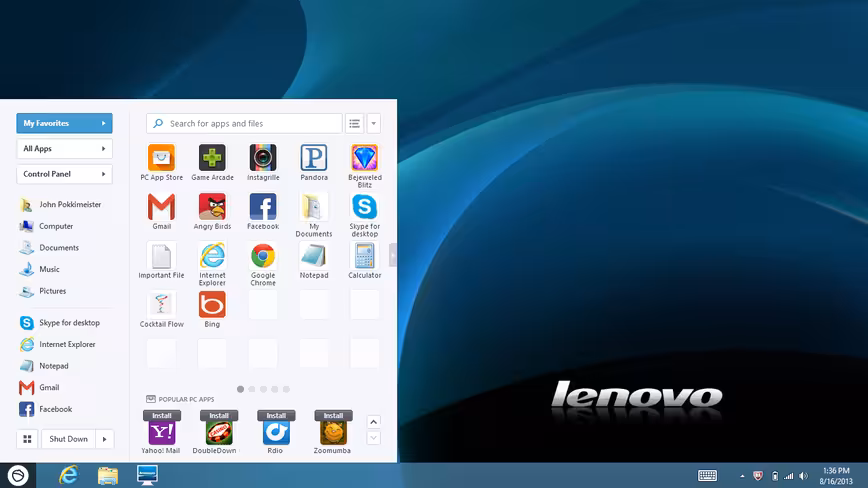868x488 pixels.
Task: Toggle list view next to search box
Action: tap(354, 123)
